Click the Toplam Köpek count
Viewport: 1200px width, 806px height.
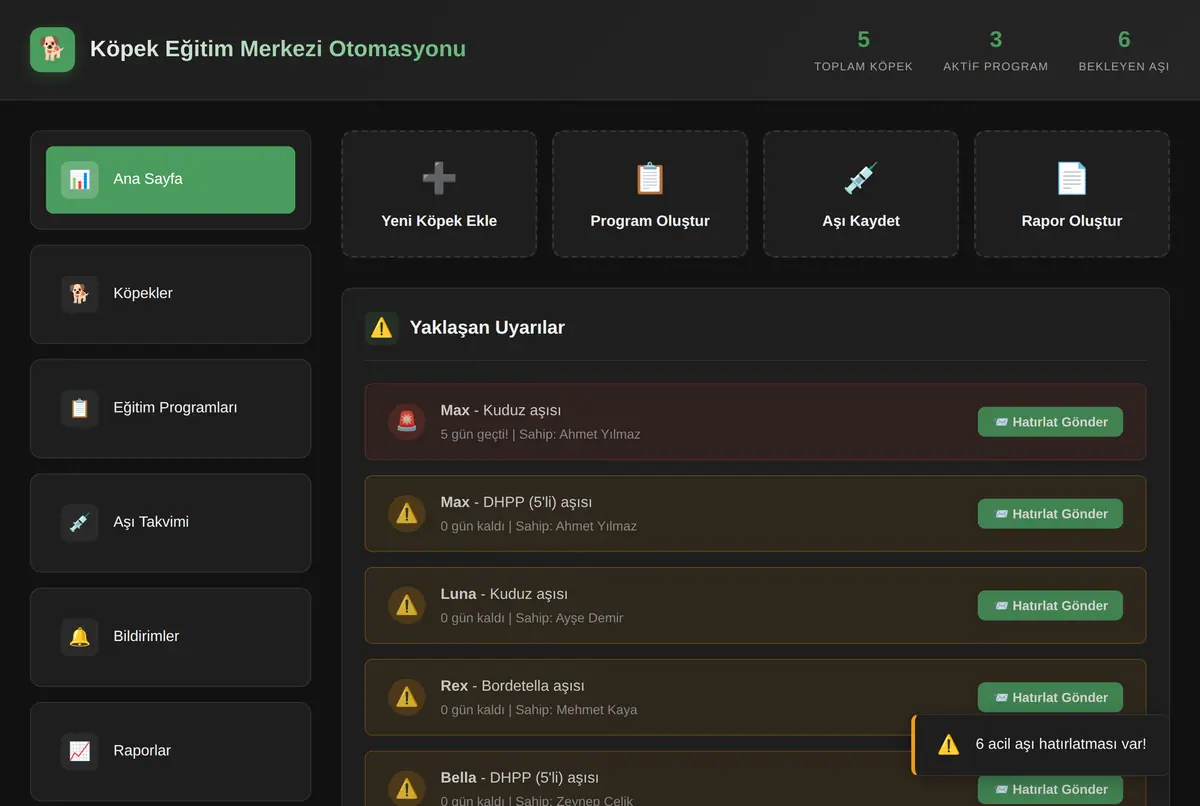pyautogui.click(x=864, y=40)
